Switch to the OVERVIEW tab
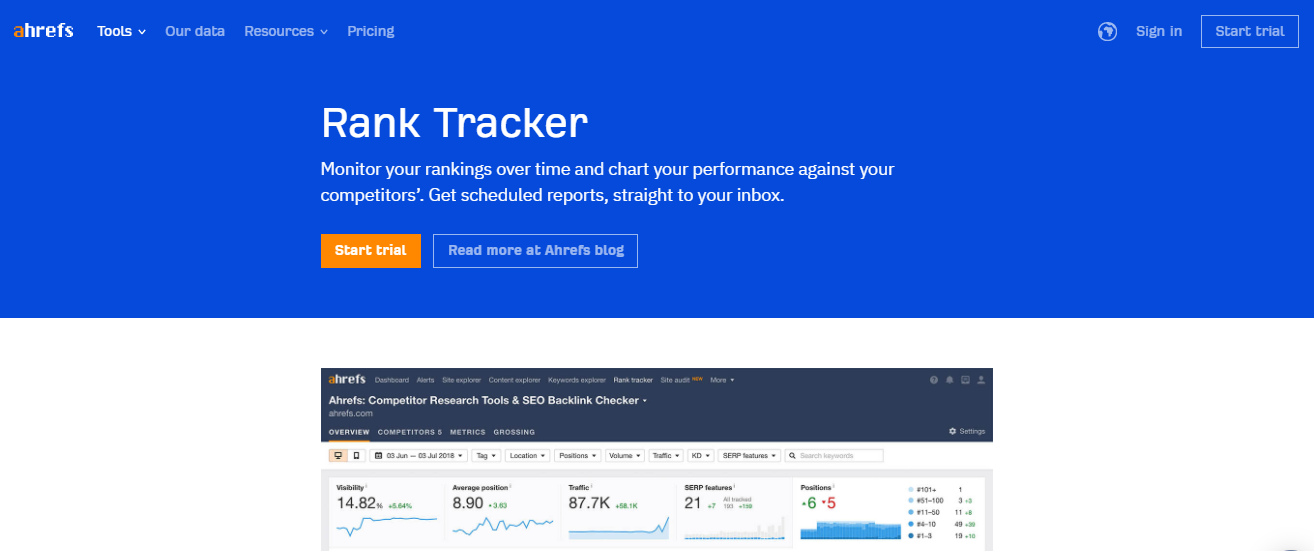This screenshot has height=551, width=1314. coord(349,432)
